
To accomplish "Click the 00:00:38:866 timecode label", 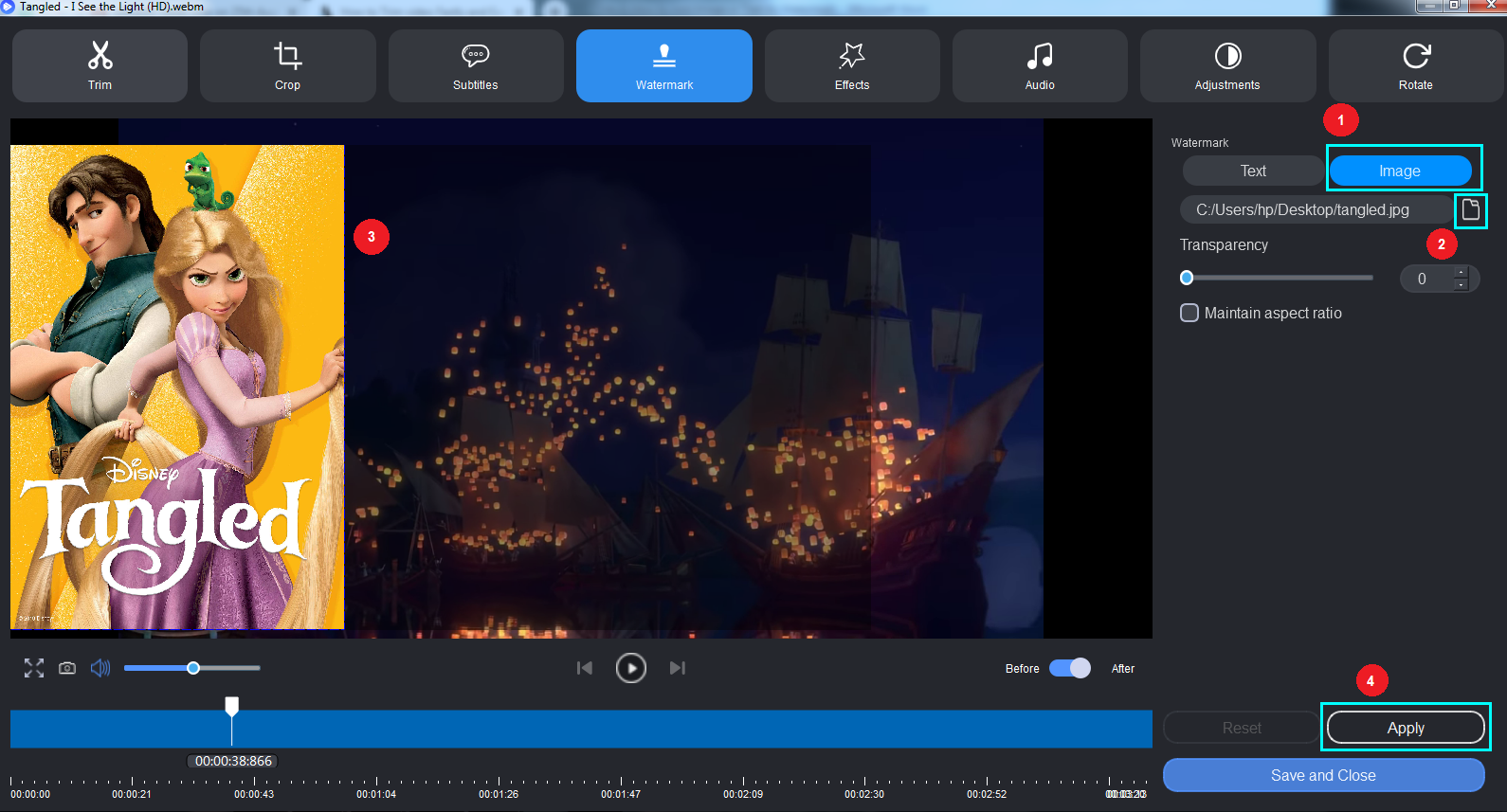I will tap(233, 761).
